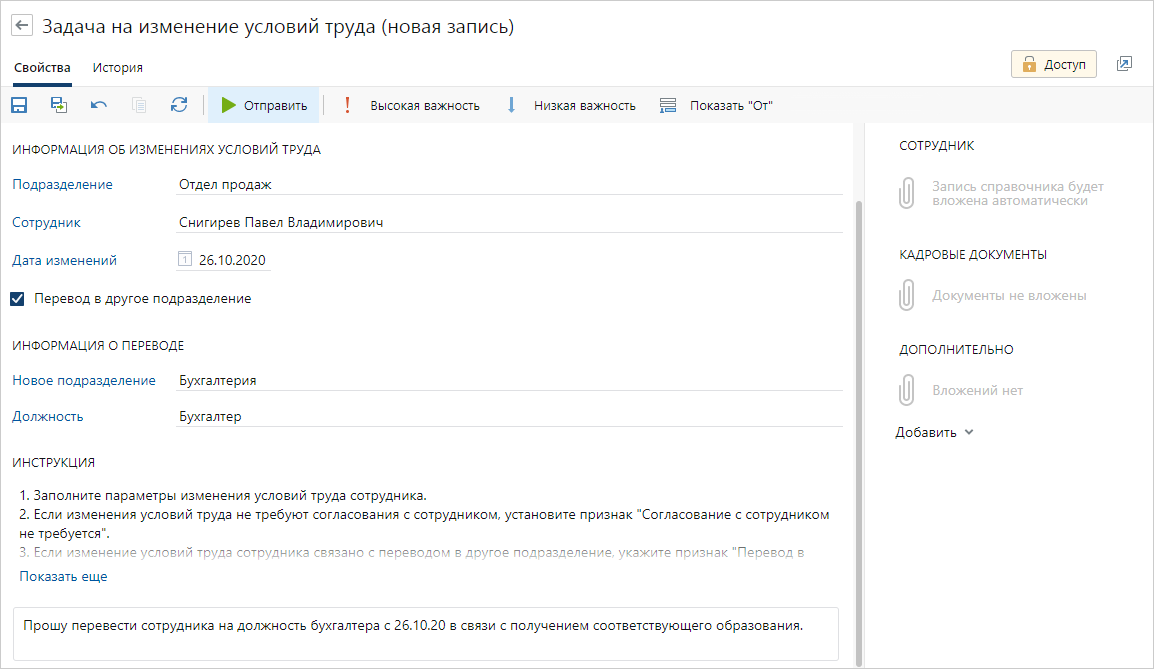Click the Дата изменений label link
The height and width of the screenshot is (669, 1154).
coord(64,261)
